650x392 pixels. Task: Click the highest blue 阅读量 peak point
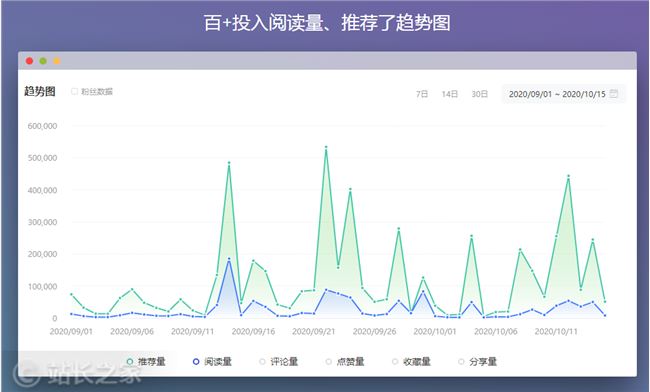click(x=229, y=259)
